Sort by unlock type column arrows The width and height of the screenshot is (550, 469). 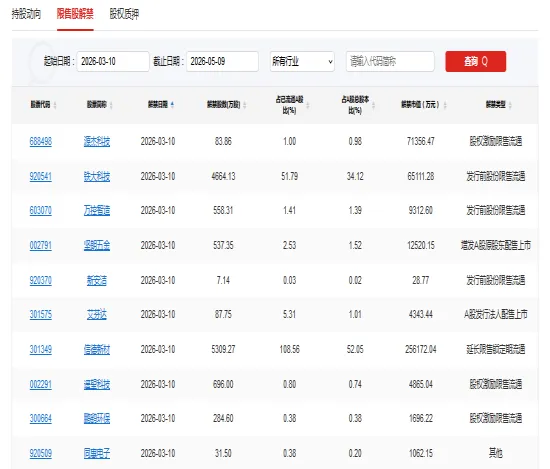510,105
